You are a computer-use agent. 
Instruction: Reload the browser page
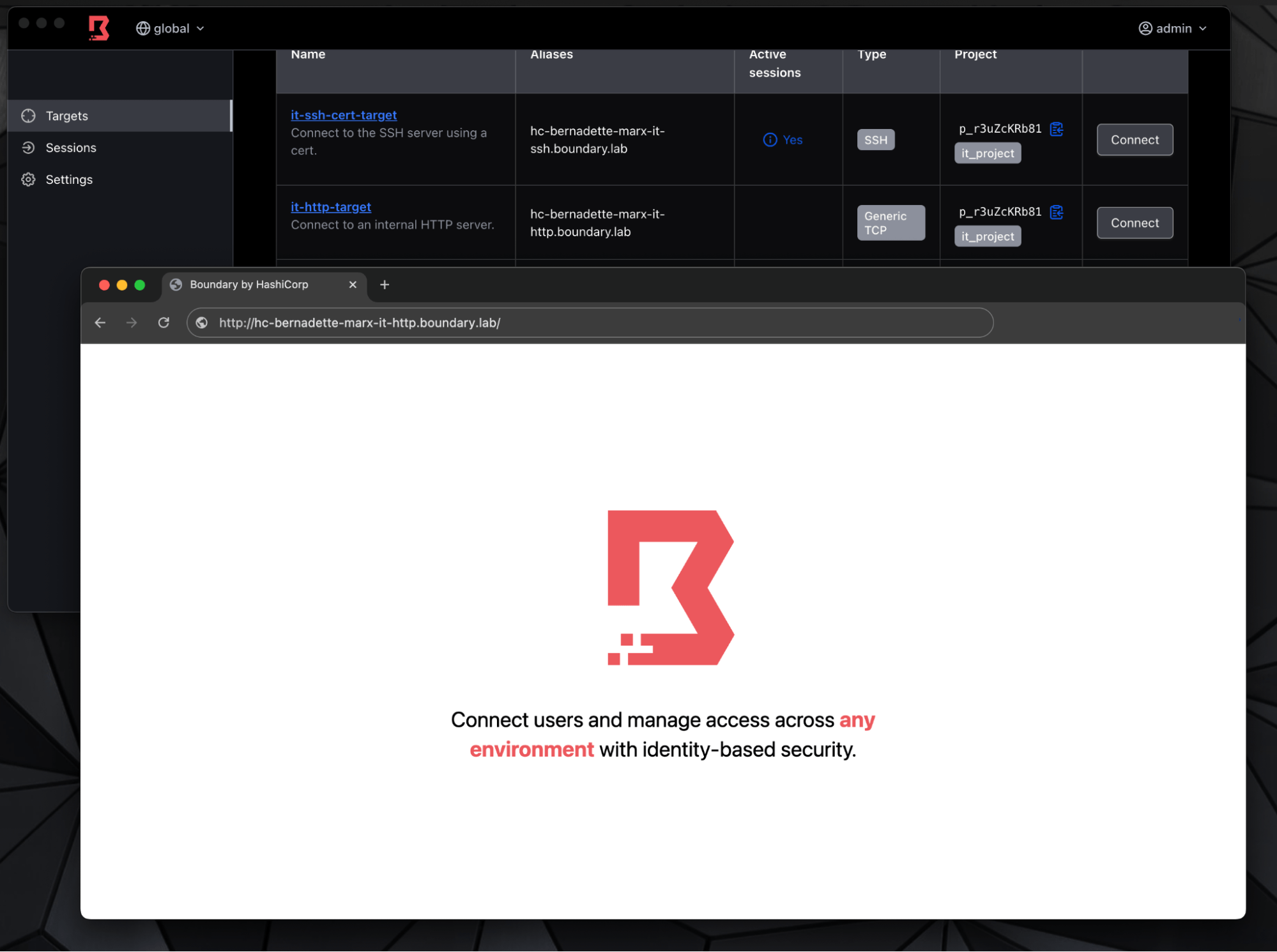(x=164, y=323)
